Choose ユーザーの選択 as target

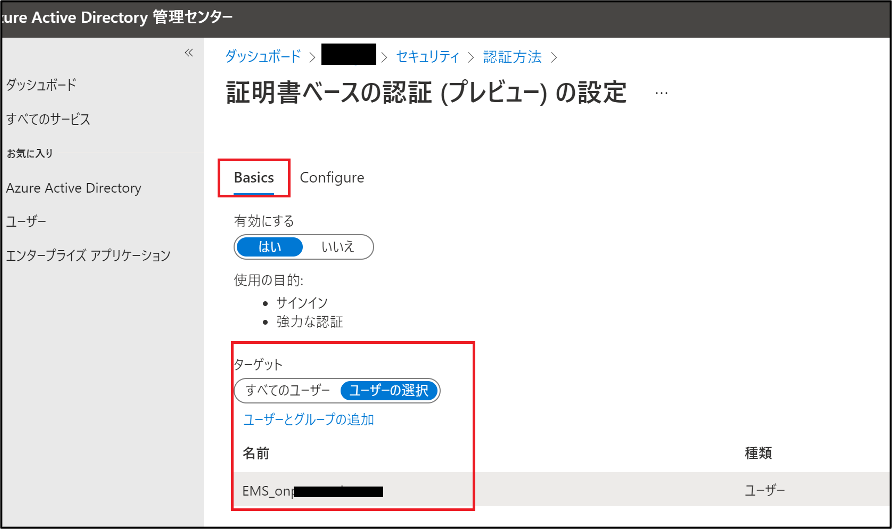click(x=389, y=391)
